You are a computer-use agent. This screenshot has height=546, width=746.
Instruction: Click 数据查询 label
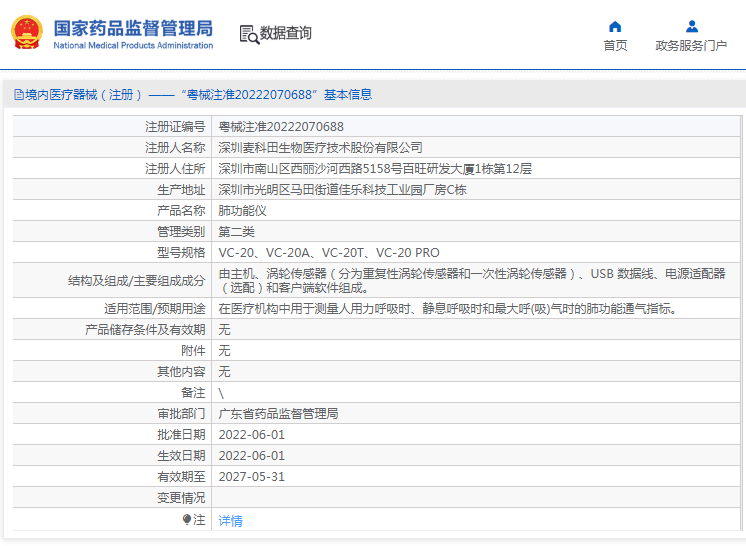[x=285, y=33]
